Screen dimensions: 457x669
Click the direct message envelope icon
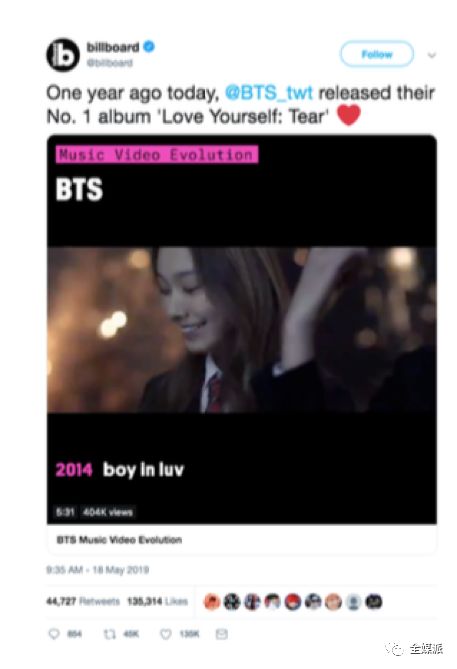pos(221,634)
